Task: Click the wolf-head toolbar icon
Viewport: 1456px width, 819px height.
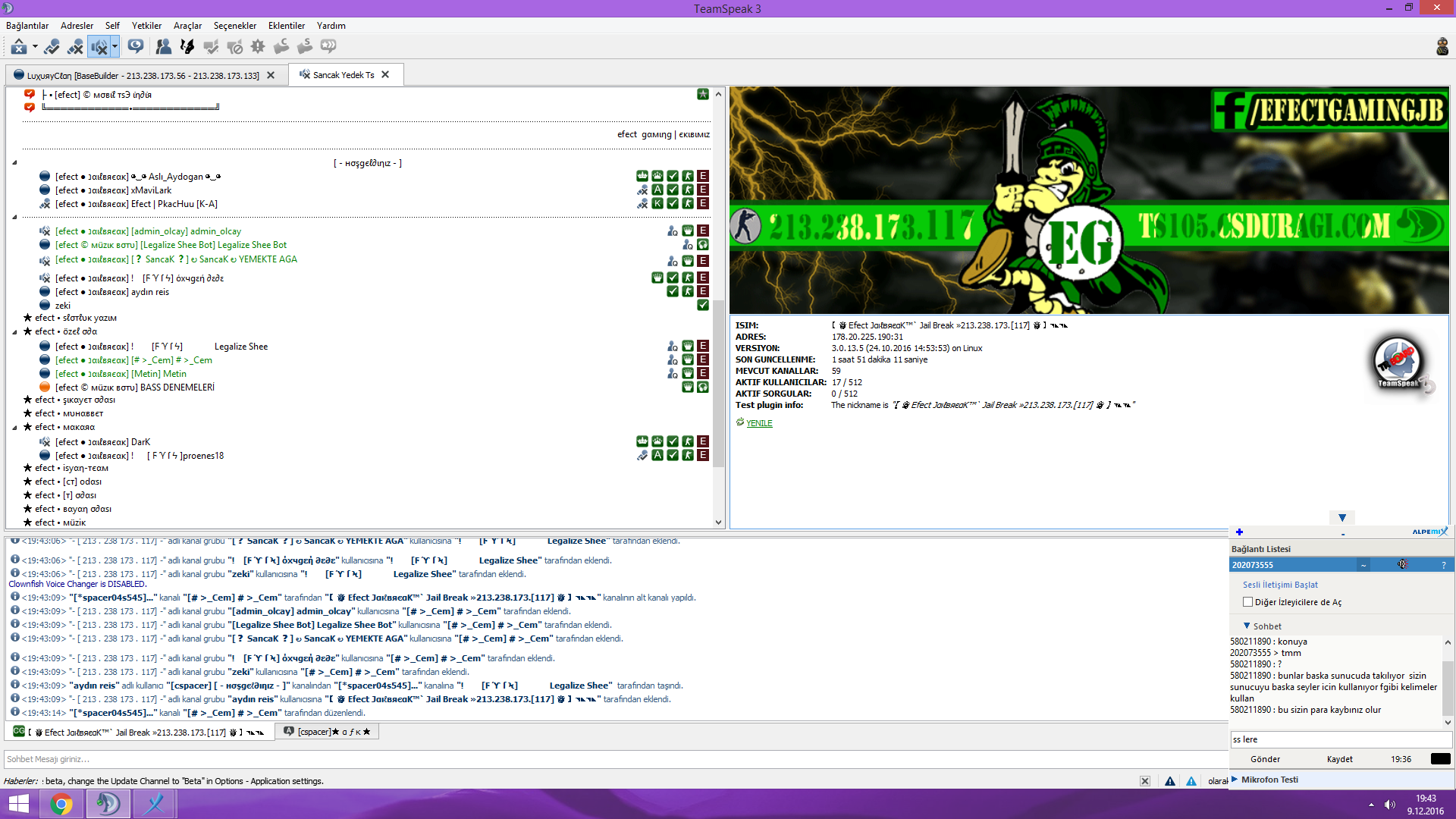Action: point(187,47)
